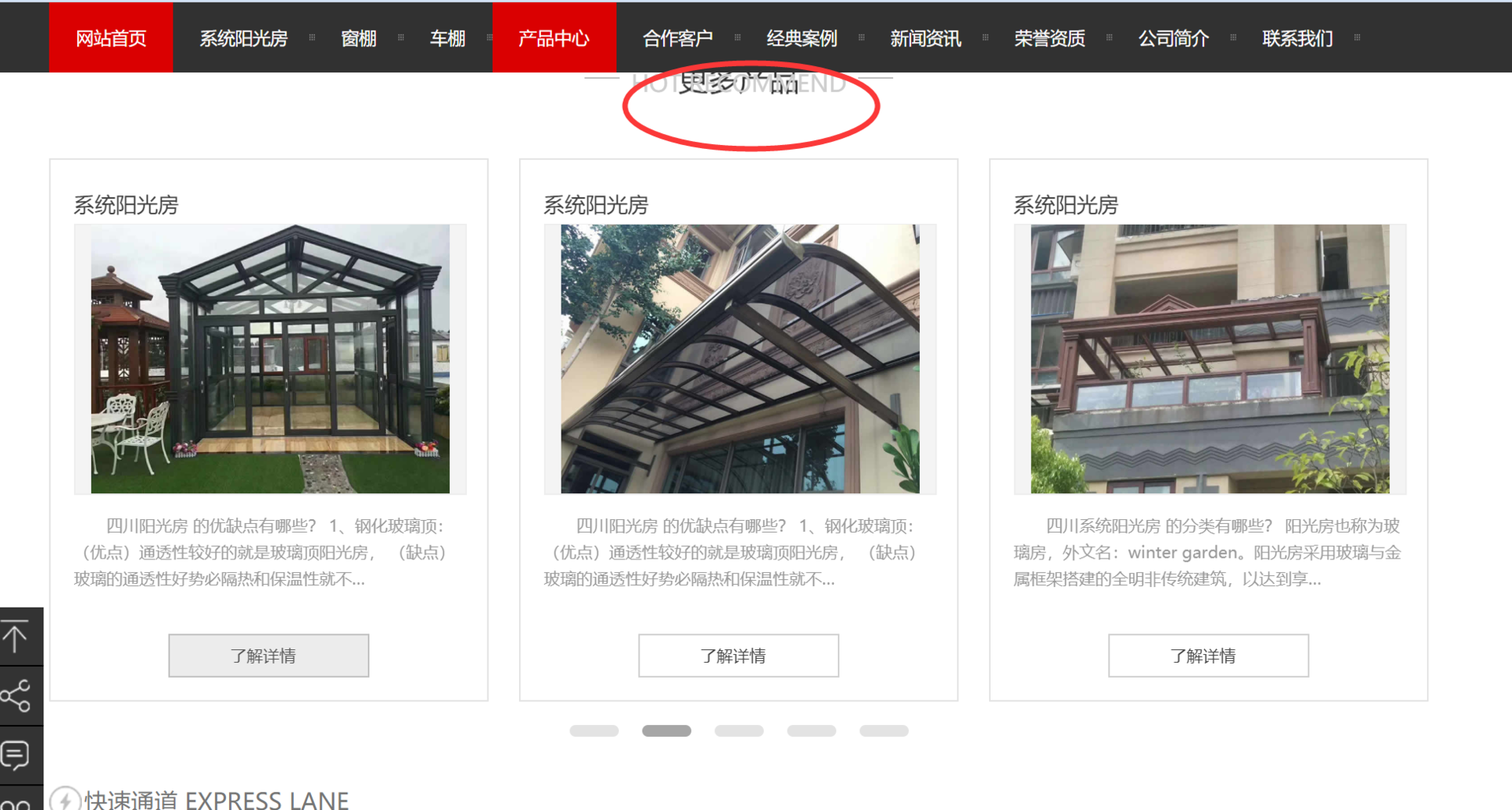Go to the 联系我们 page
Image resolution: width=1512 pixels, height=810 pixels.
click(x=1297, y=38)
